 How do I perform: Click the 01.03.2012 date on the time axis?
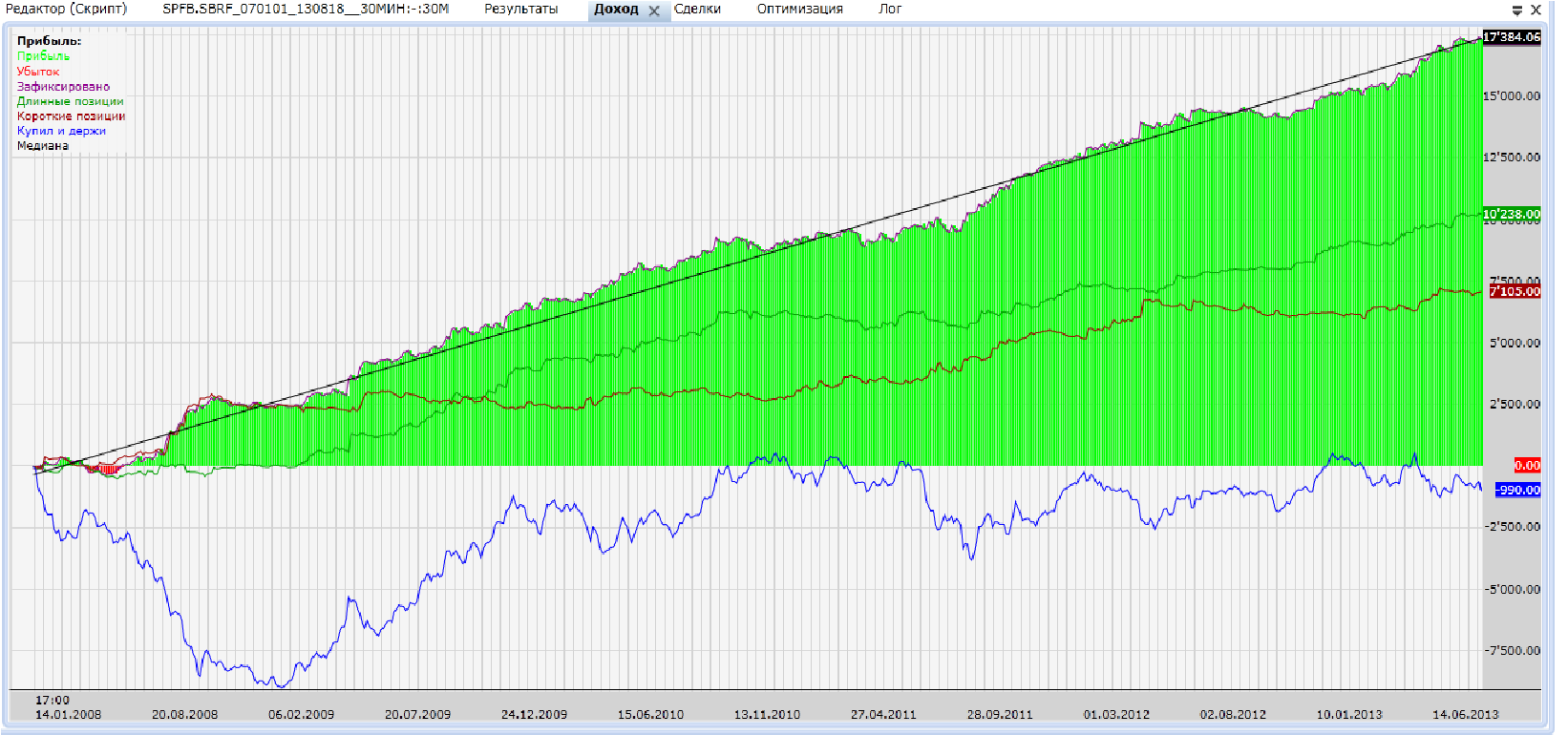[1116, 714]
